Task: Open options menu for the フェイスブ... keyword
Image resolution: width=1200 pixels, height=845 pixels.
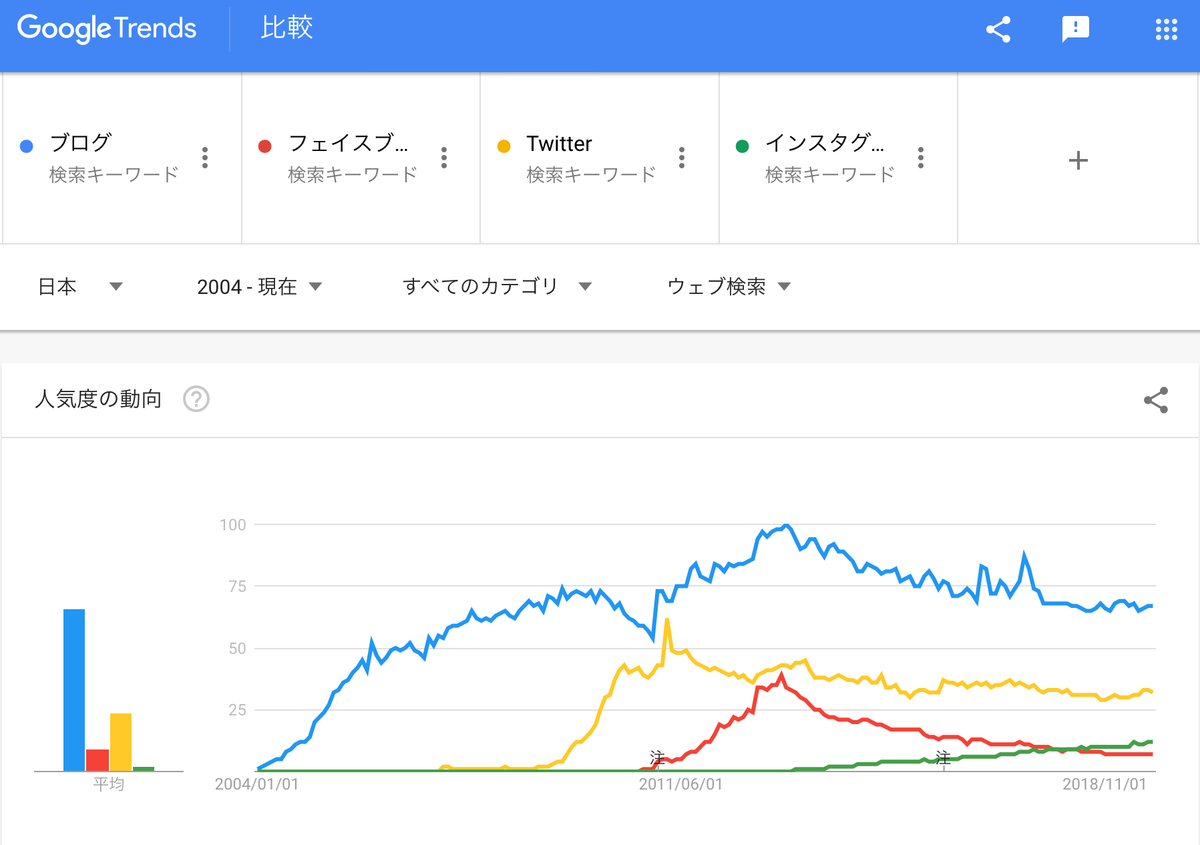Action: point(443,157)
